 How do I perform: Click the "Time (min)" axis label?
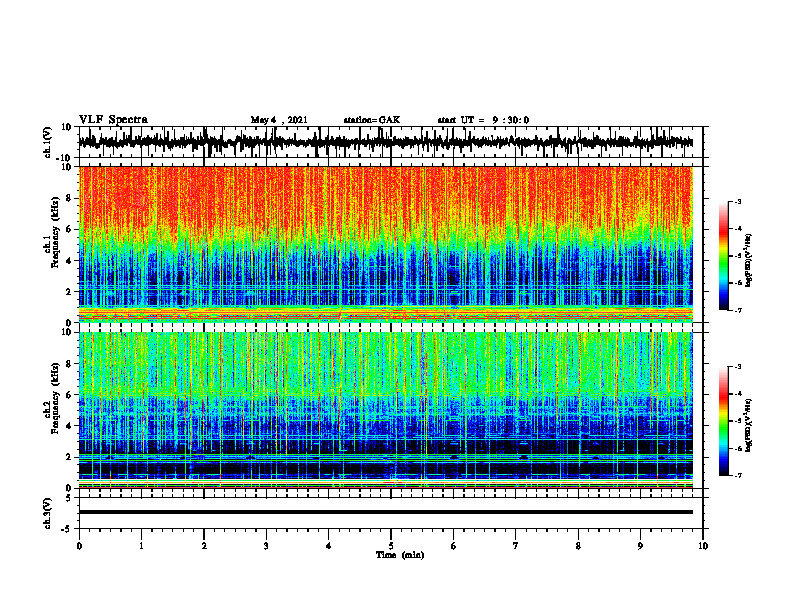(x=400, y=555)
